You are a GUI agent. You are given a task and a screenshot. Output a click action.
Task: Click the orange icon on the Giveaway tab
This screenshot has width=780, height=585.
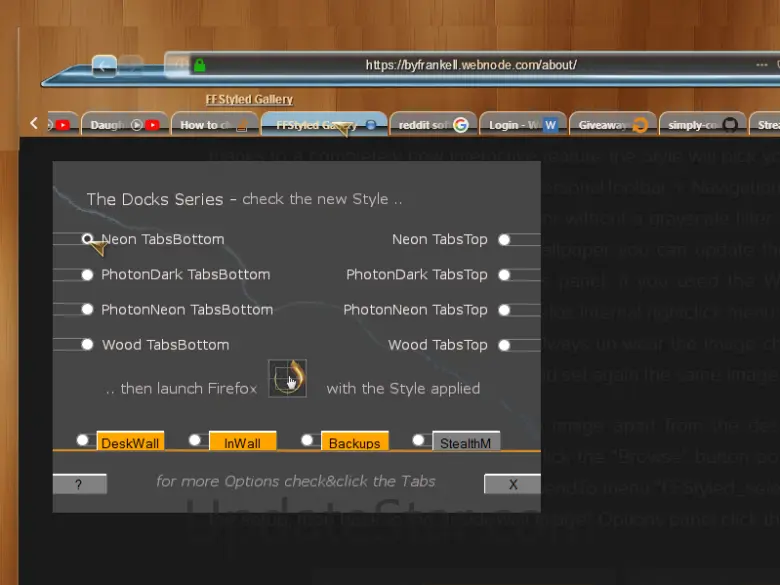(x=640, y=125)
